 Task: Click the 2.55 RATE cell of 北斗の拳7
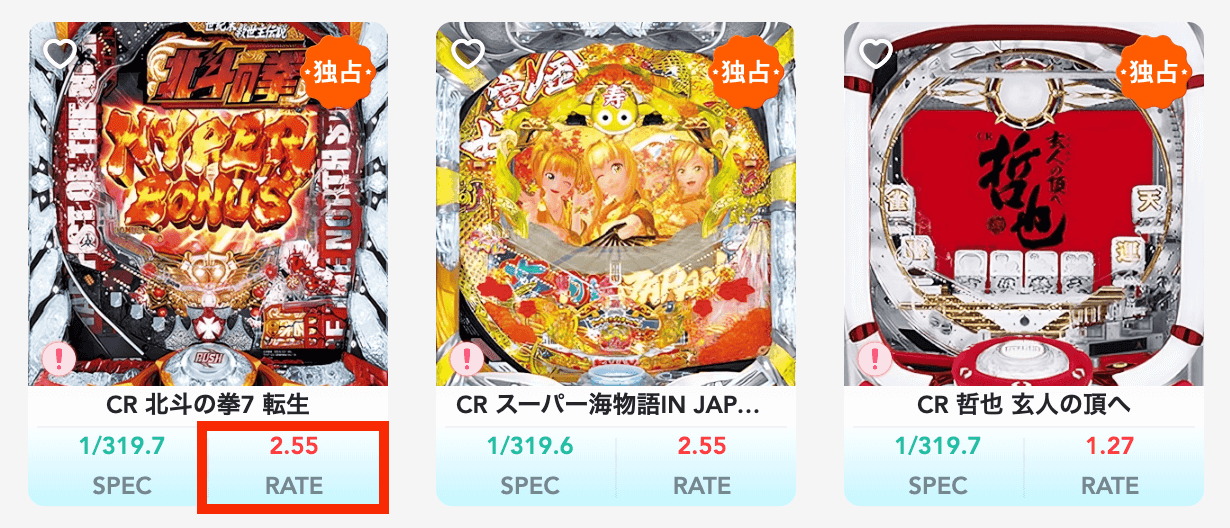pyautogui.click(x=294, y=467)
